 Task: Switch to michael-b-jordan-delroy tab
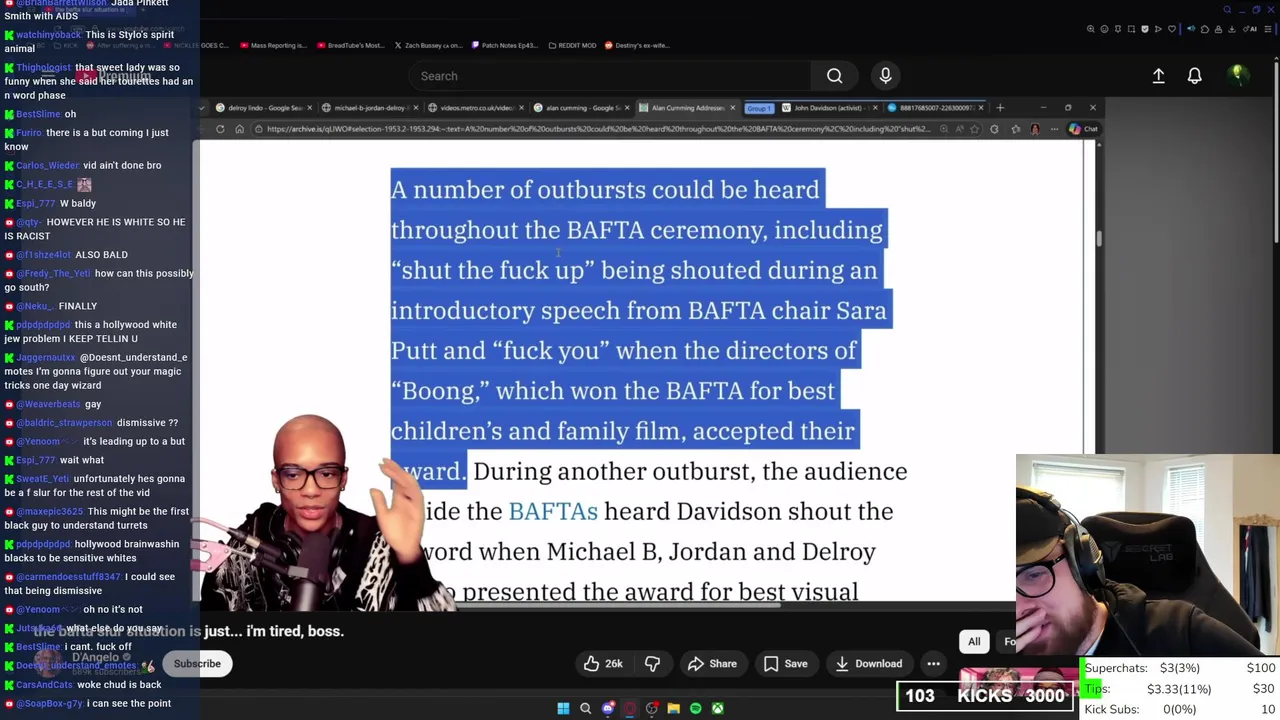tap(368, 108)
